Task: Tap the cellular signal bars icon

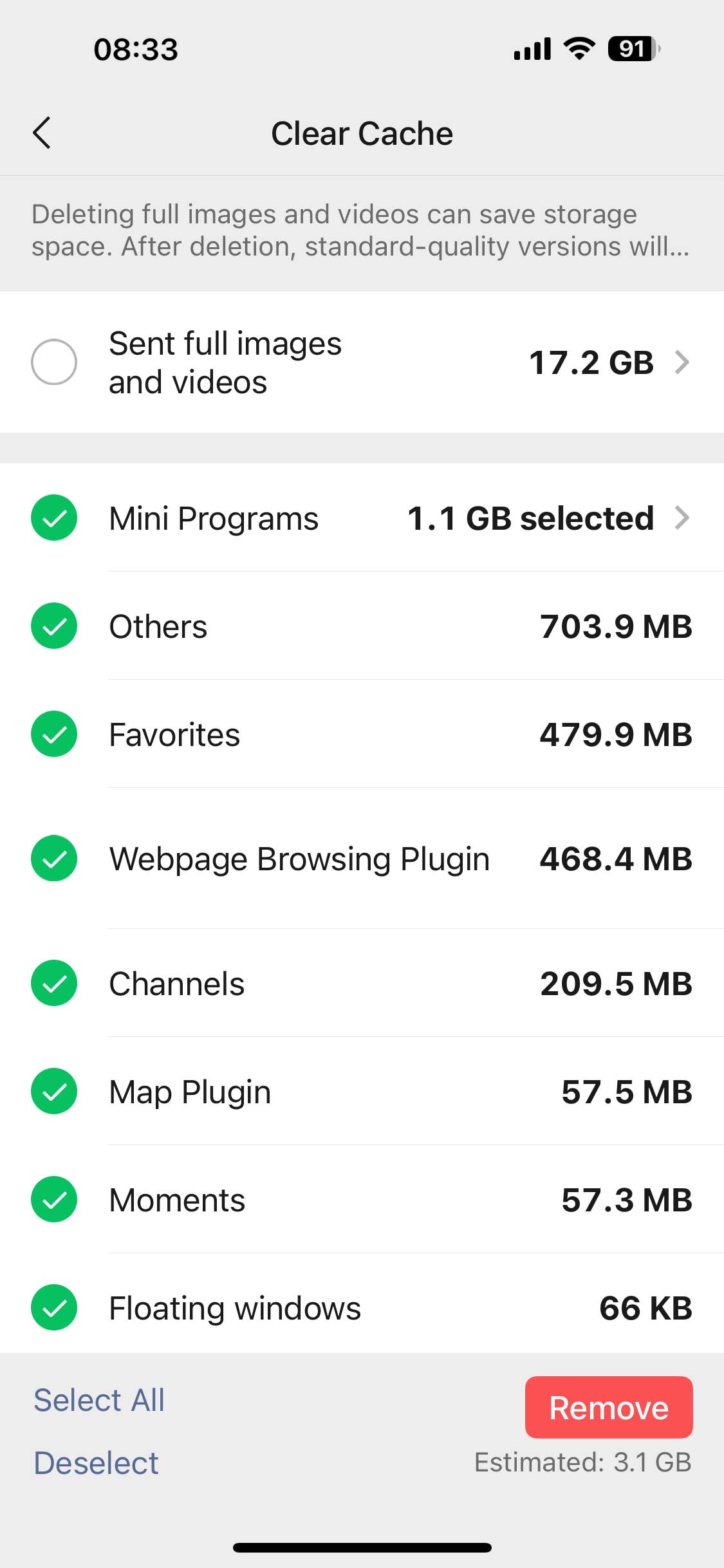Action: point(532,49)
